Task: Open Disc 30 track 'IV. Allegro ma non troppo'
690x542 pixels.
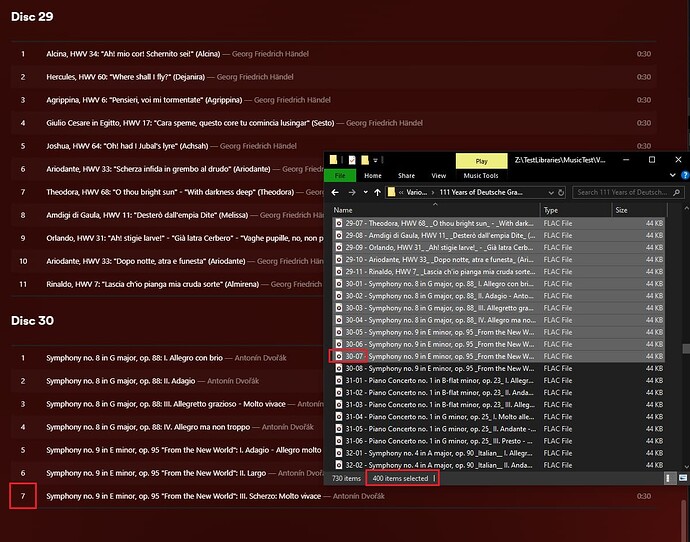Action: [x=168, y=427]
